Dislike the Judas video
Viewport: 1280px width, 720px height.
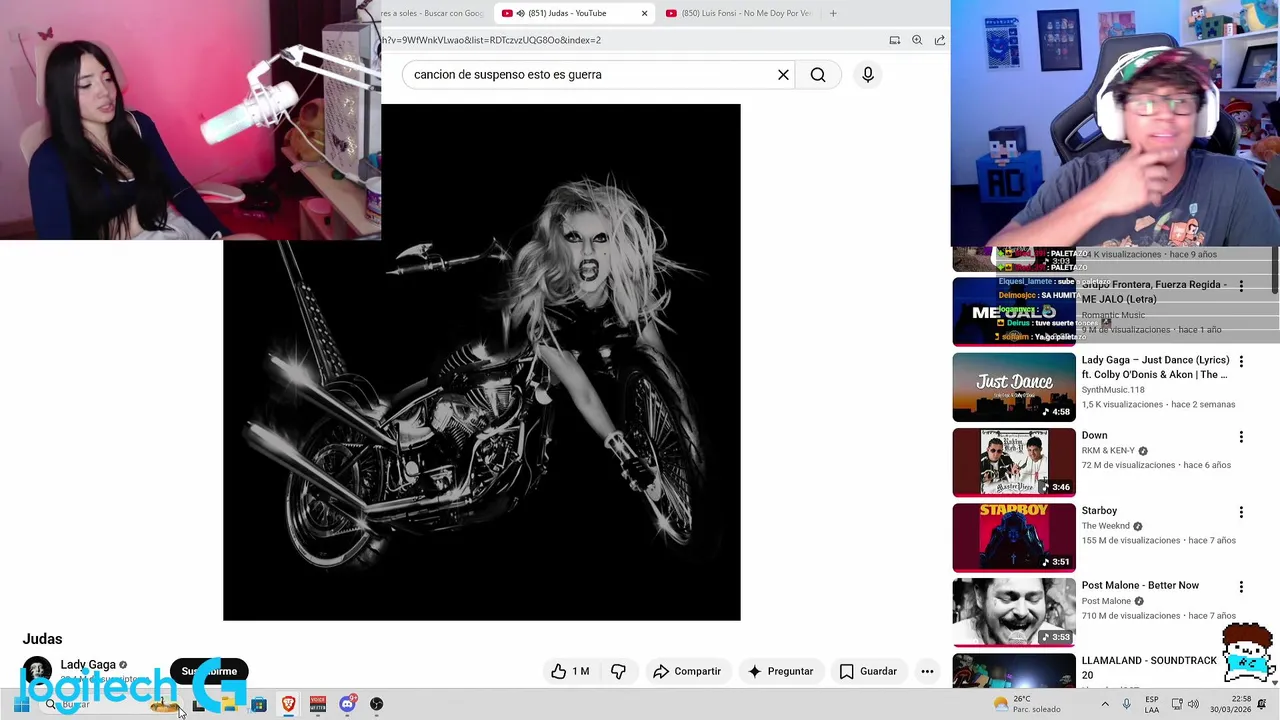click(x=618, y=671)
